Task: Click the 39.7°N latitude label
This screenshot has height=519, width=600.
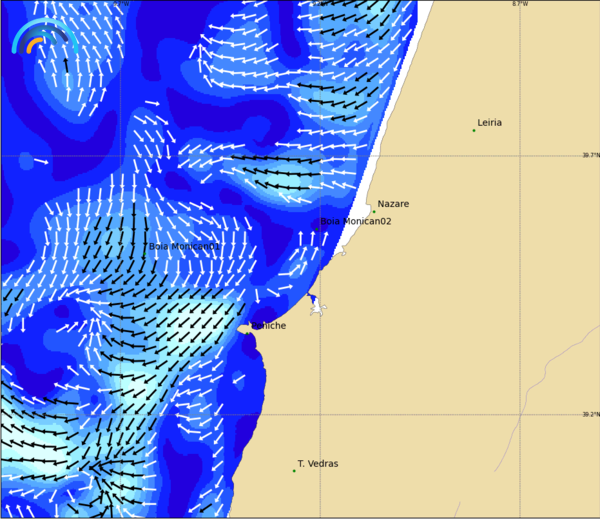Action: 591,155
